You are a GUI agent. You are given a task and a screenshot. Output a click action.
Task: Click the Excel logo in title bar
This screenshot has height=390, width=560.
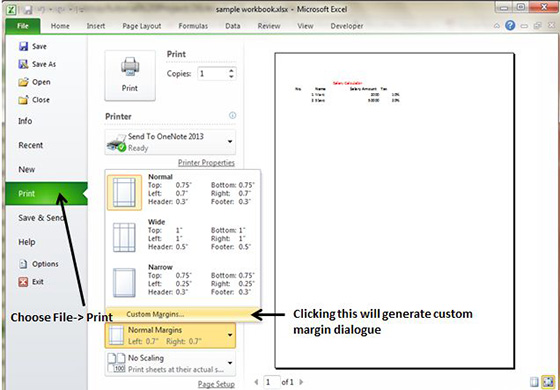12,10
